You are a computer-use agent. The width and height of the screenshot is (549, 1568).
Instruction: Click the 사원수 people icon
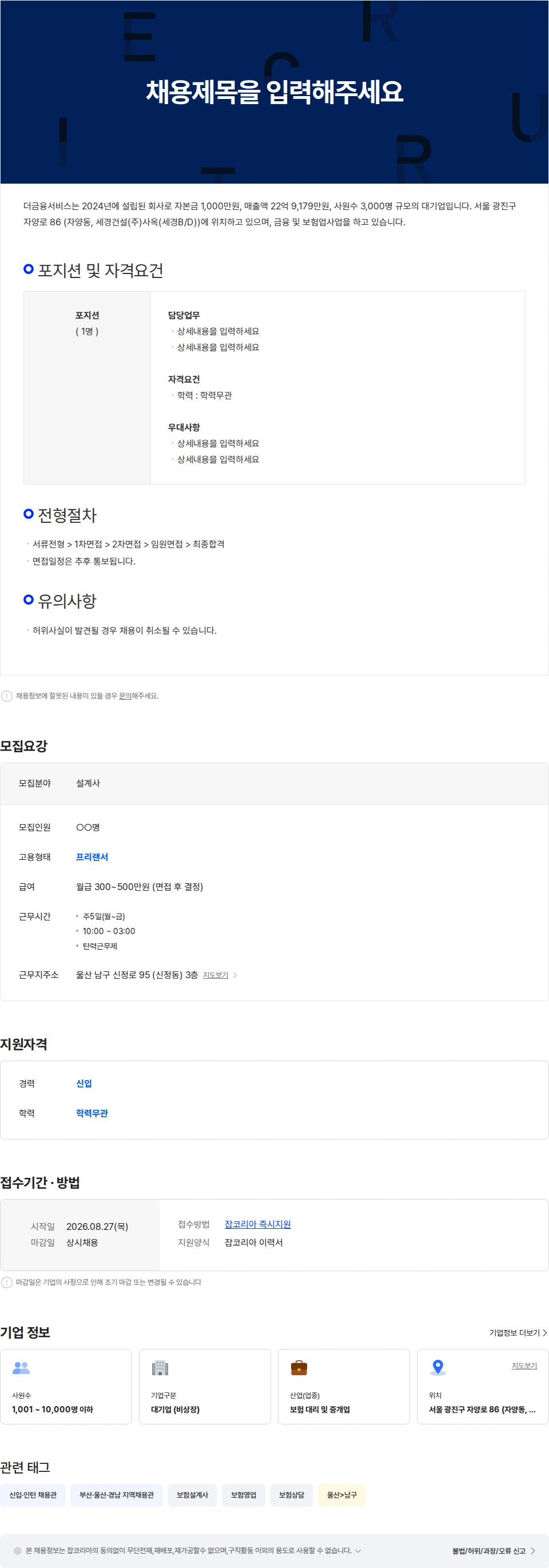tap(21, 1368)
